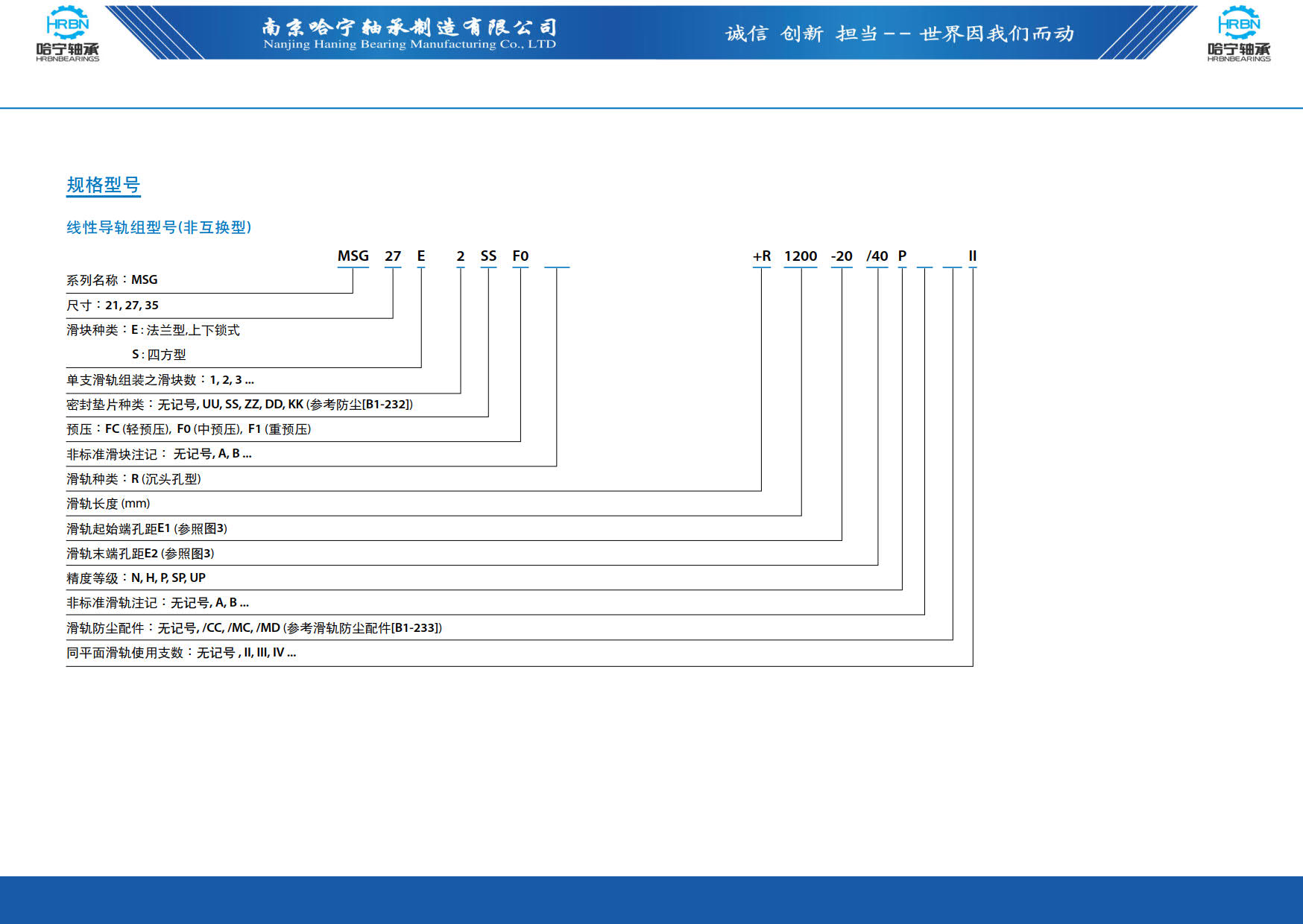Click the row '滑轨末端孔距E2 (参照图3)'
1303x924 pixels.
coord(140,554)
